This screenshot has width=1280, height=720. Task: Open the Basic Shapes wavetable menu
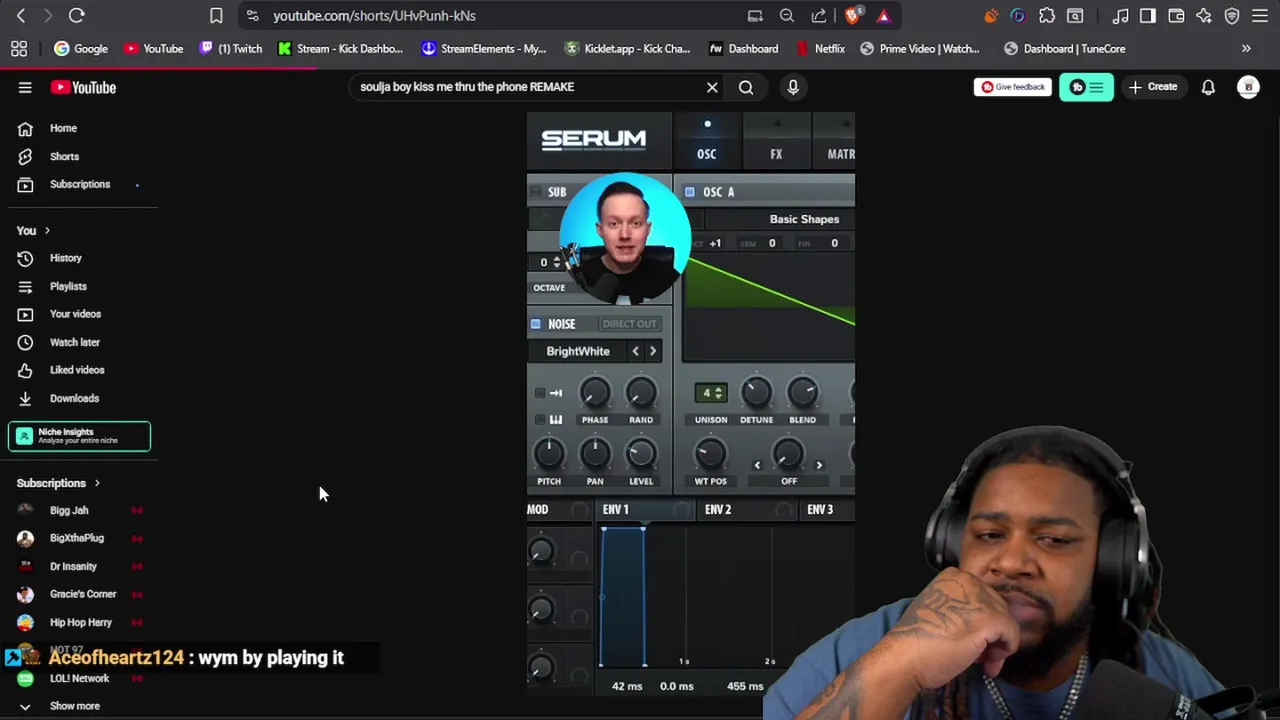click(x=805, y=219)
